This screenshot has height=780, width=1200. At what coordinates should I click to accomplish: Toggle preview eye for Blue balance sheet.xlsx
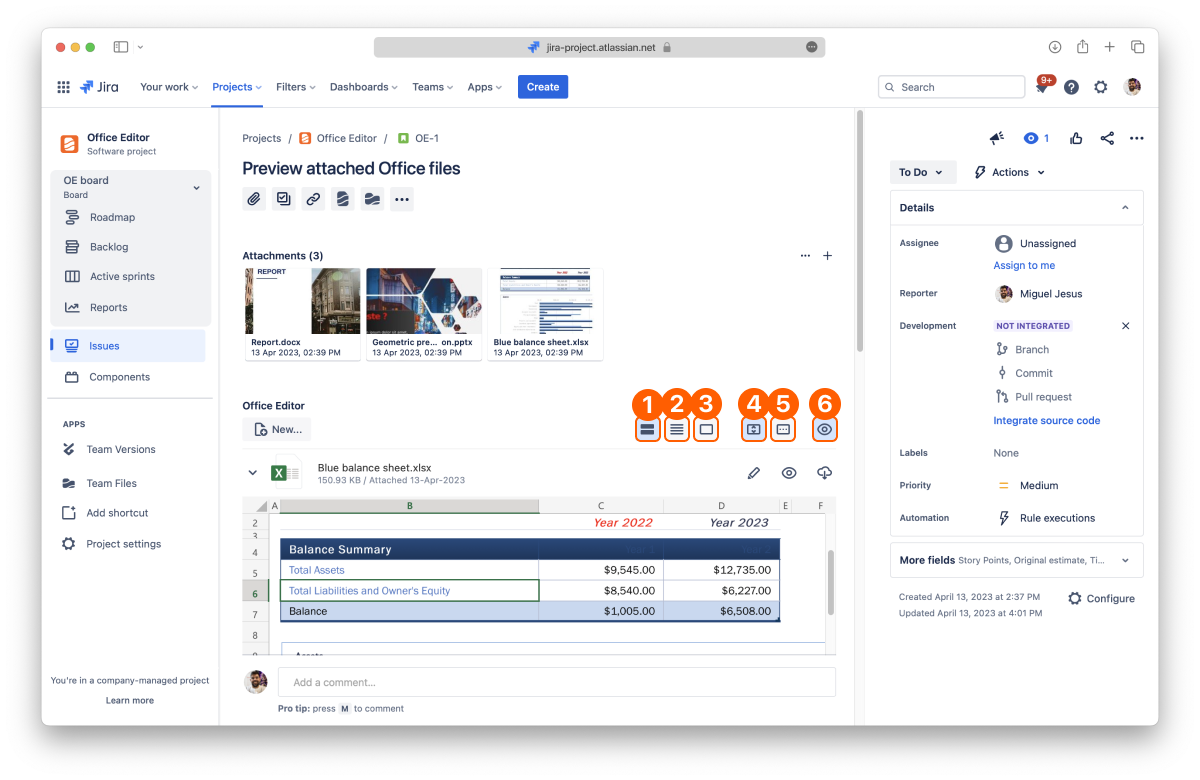pyautogui.click(x=789, y=473)
